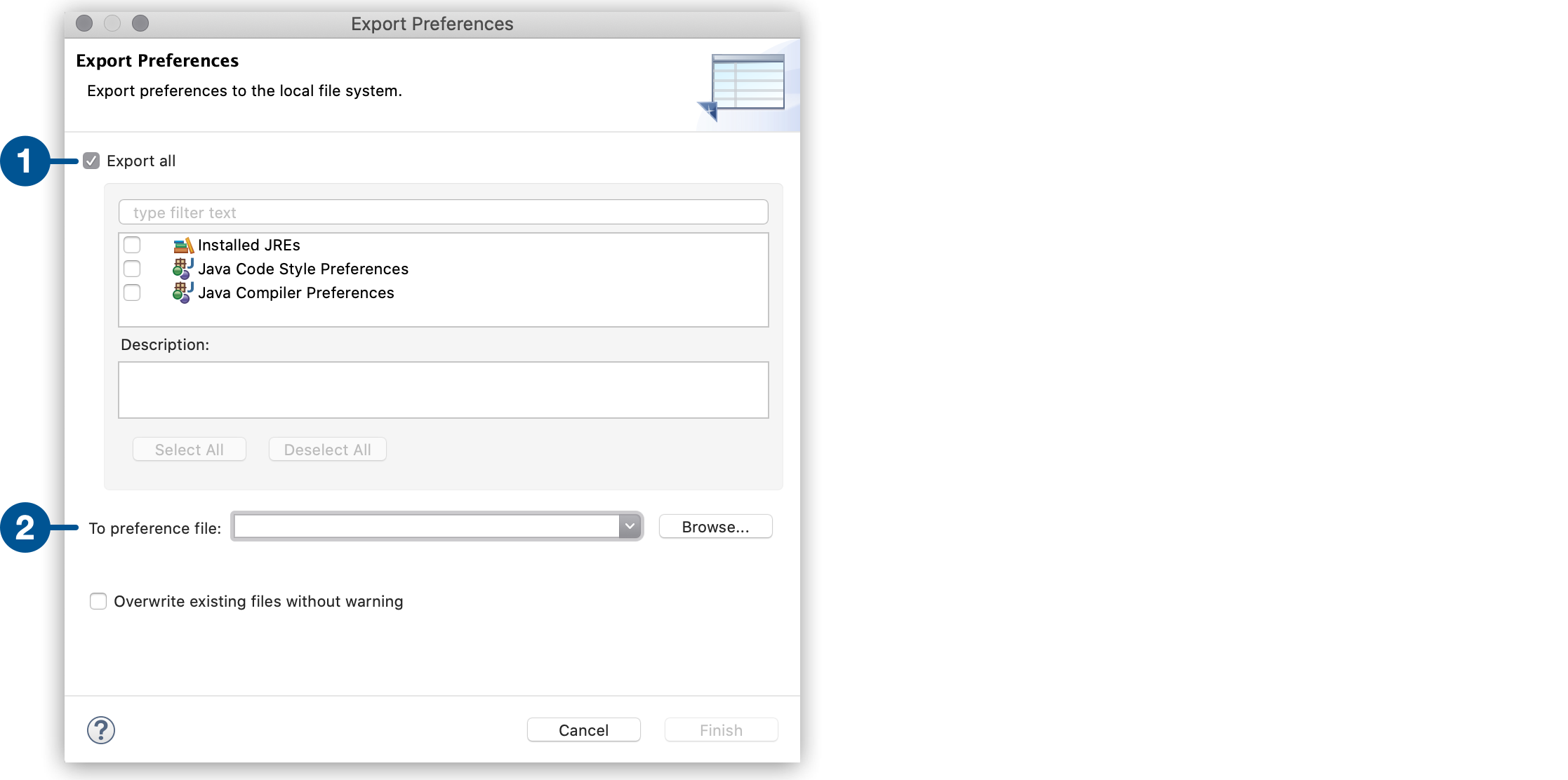This screenshot has width=1568, height=780.
Task: Select the Java Code Style Preferences entry
Action: [303, 269]
